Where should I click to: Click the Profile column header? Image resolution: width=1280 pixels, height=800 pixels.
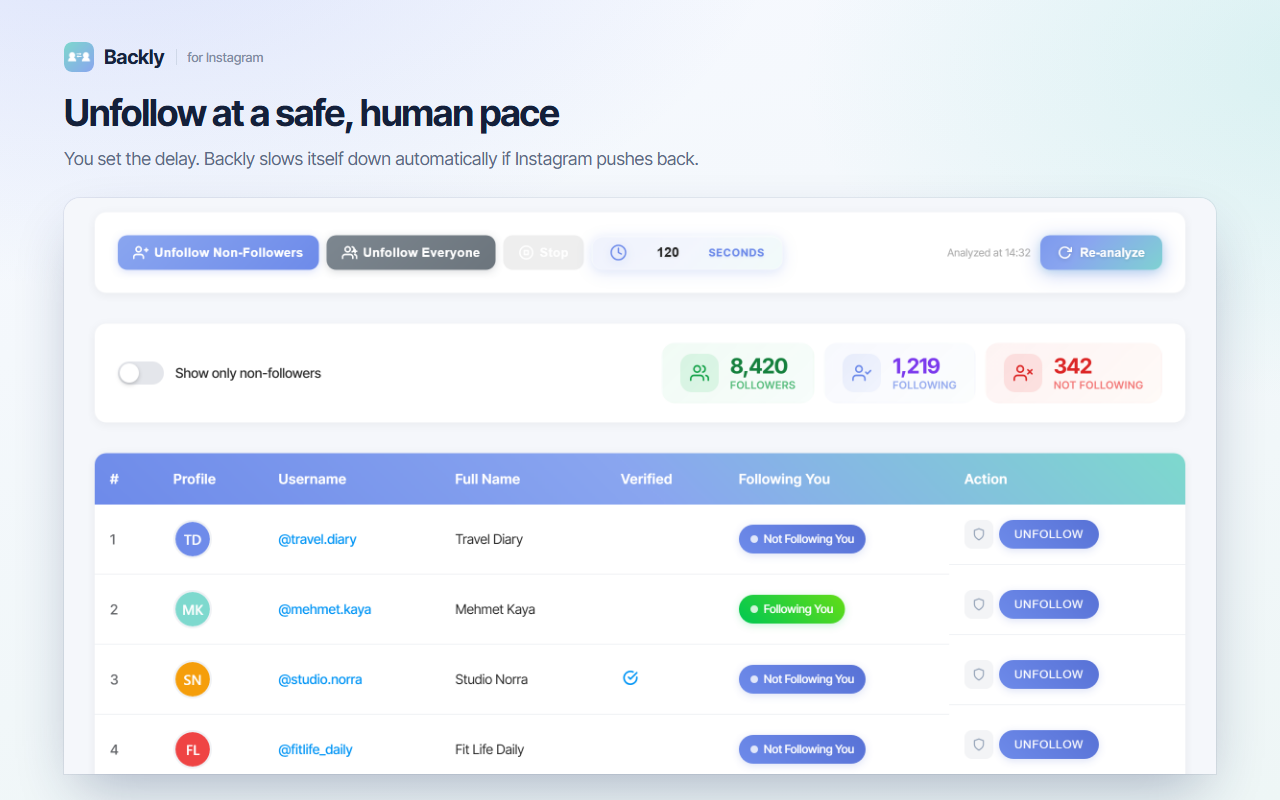tap(194, 479)
